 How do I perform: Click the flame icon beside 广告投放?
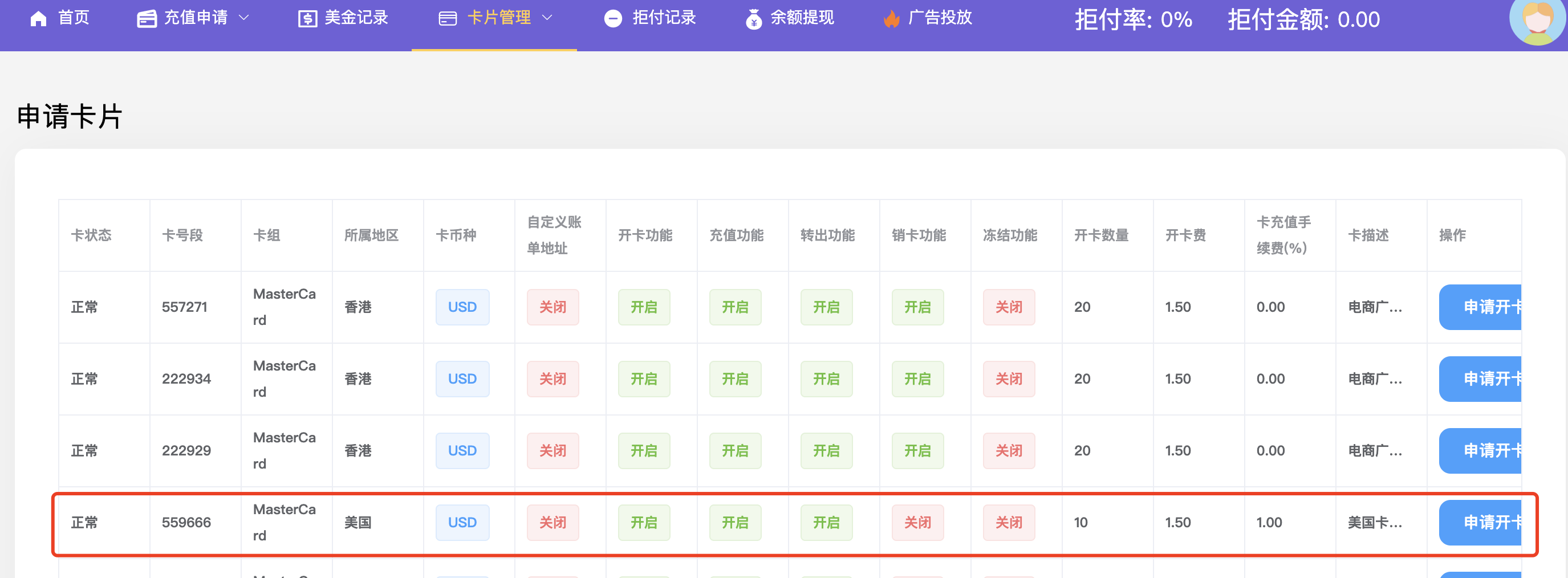(891, 19)
